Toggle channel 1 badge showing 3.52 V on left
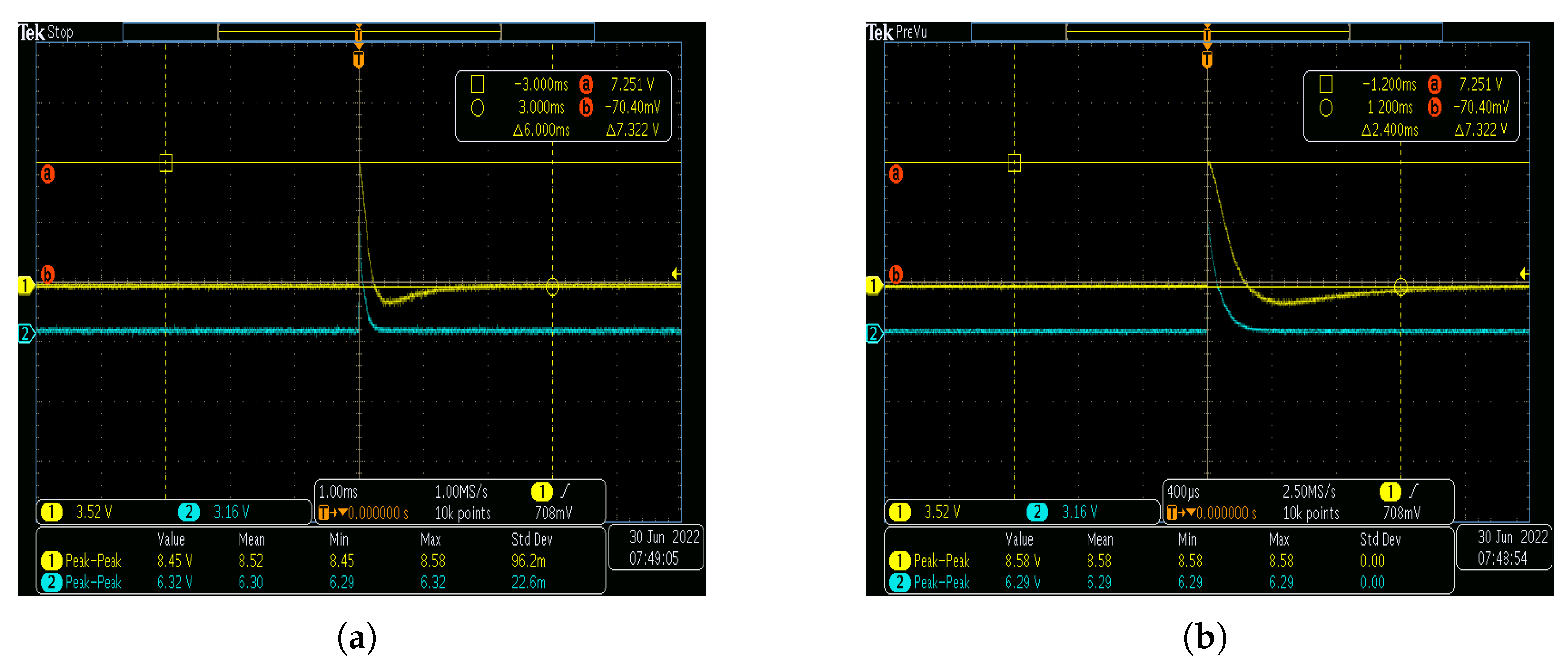This screenshot has height=665, width=1568. [x=52, y=512]
